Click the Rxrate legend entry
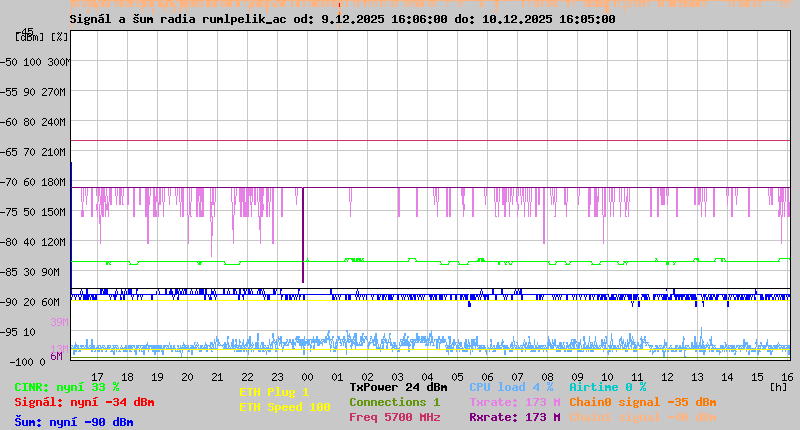Viewport: 800px width, 430px height. (x=514, y=417)
